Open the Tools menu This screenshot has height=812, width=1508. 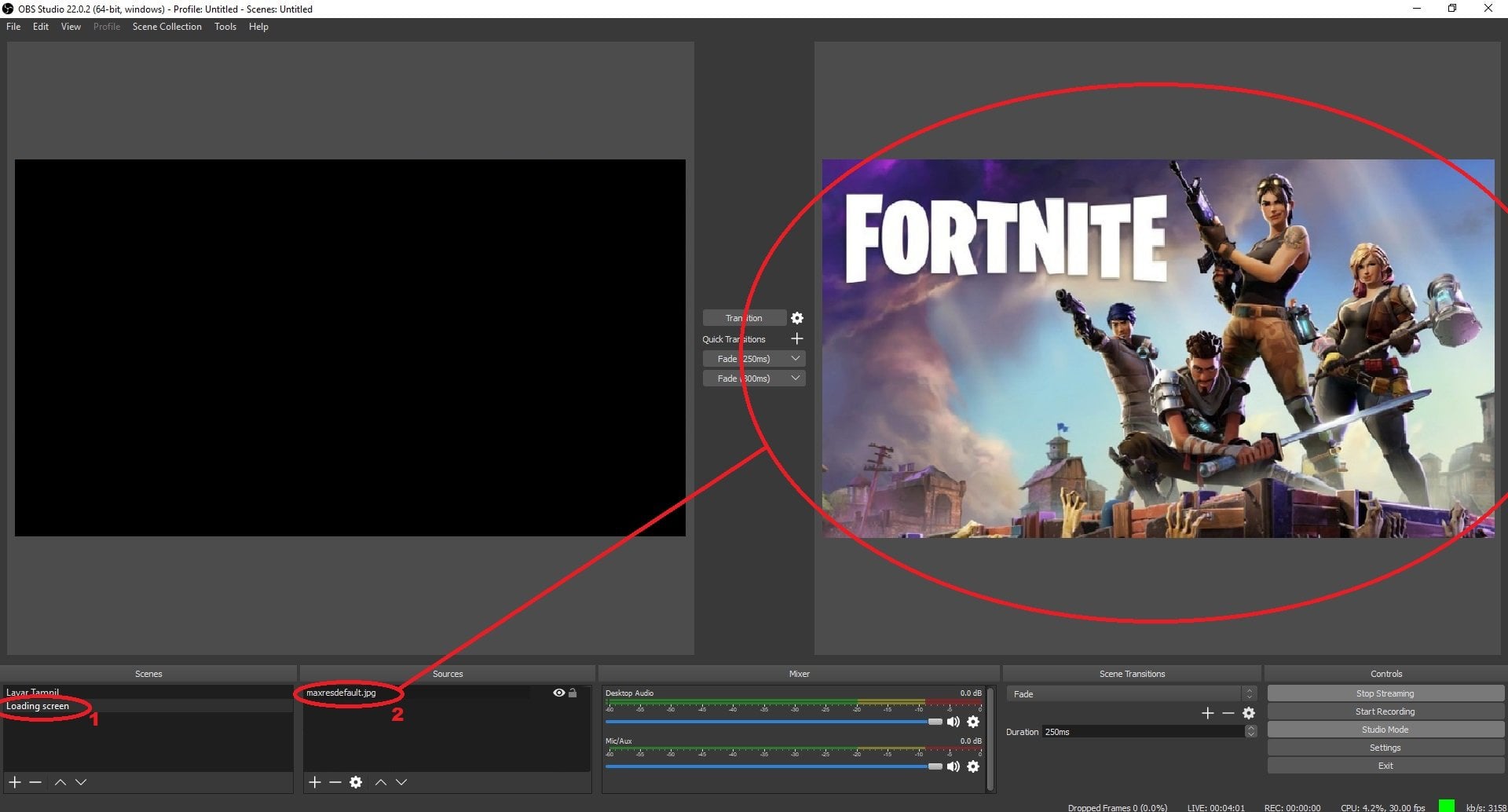pyautogui.click(x=225, y=27)
